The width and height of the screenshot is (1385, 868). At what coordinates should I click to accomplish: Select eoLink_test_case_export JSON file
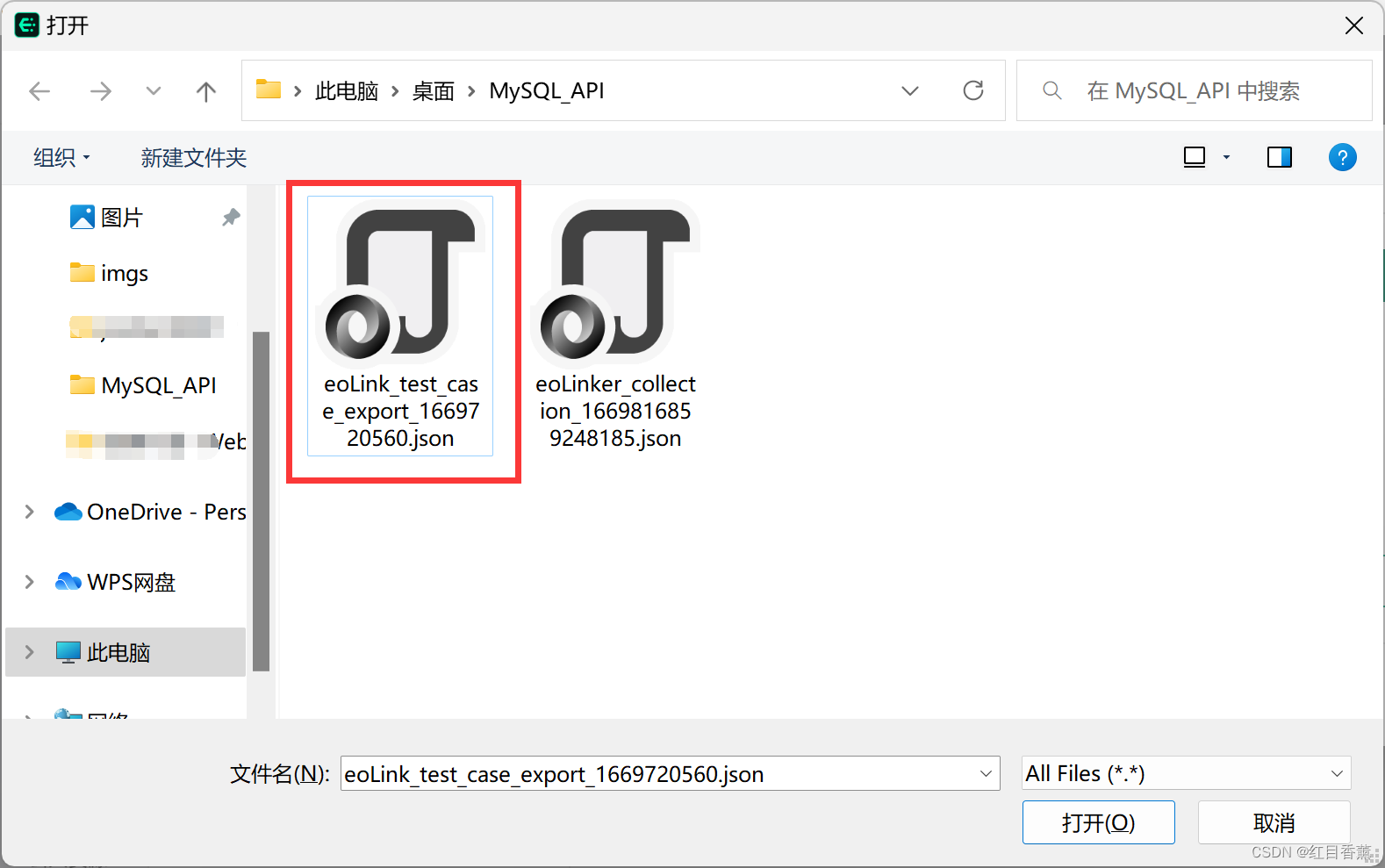(x=400, y=326)
